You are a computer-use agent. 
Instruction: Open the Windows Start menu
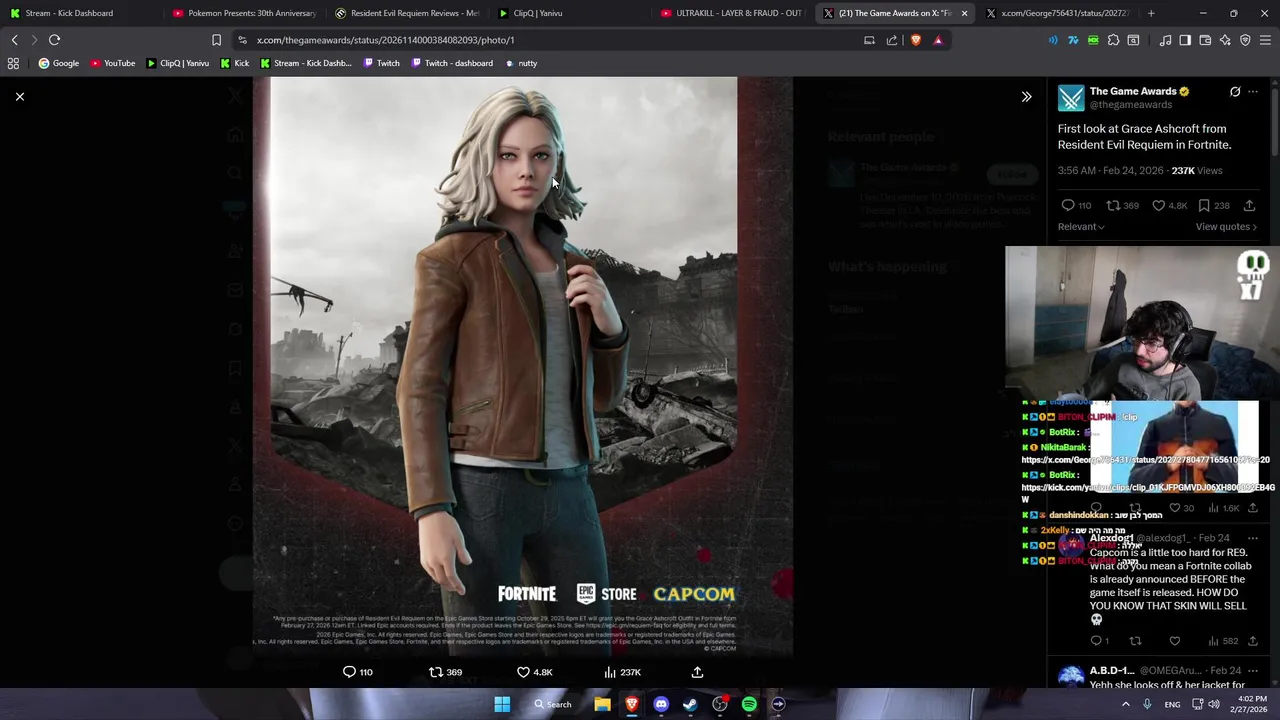tap(502, 704)
